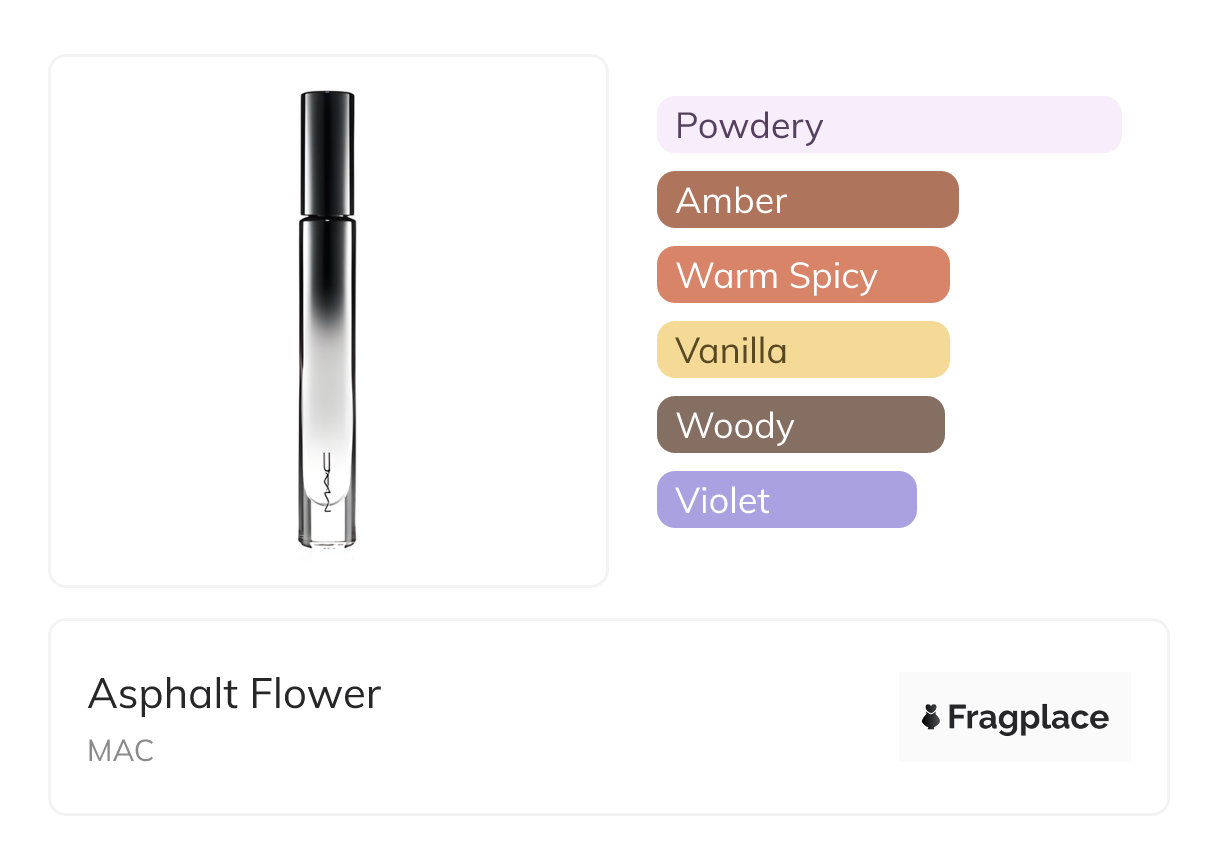The width and height of the screenshot is (1218, 864).
Task: Choose the Vanilla accord bar
Action: coord(802,350)
